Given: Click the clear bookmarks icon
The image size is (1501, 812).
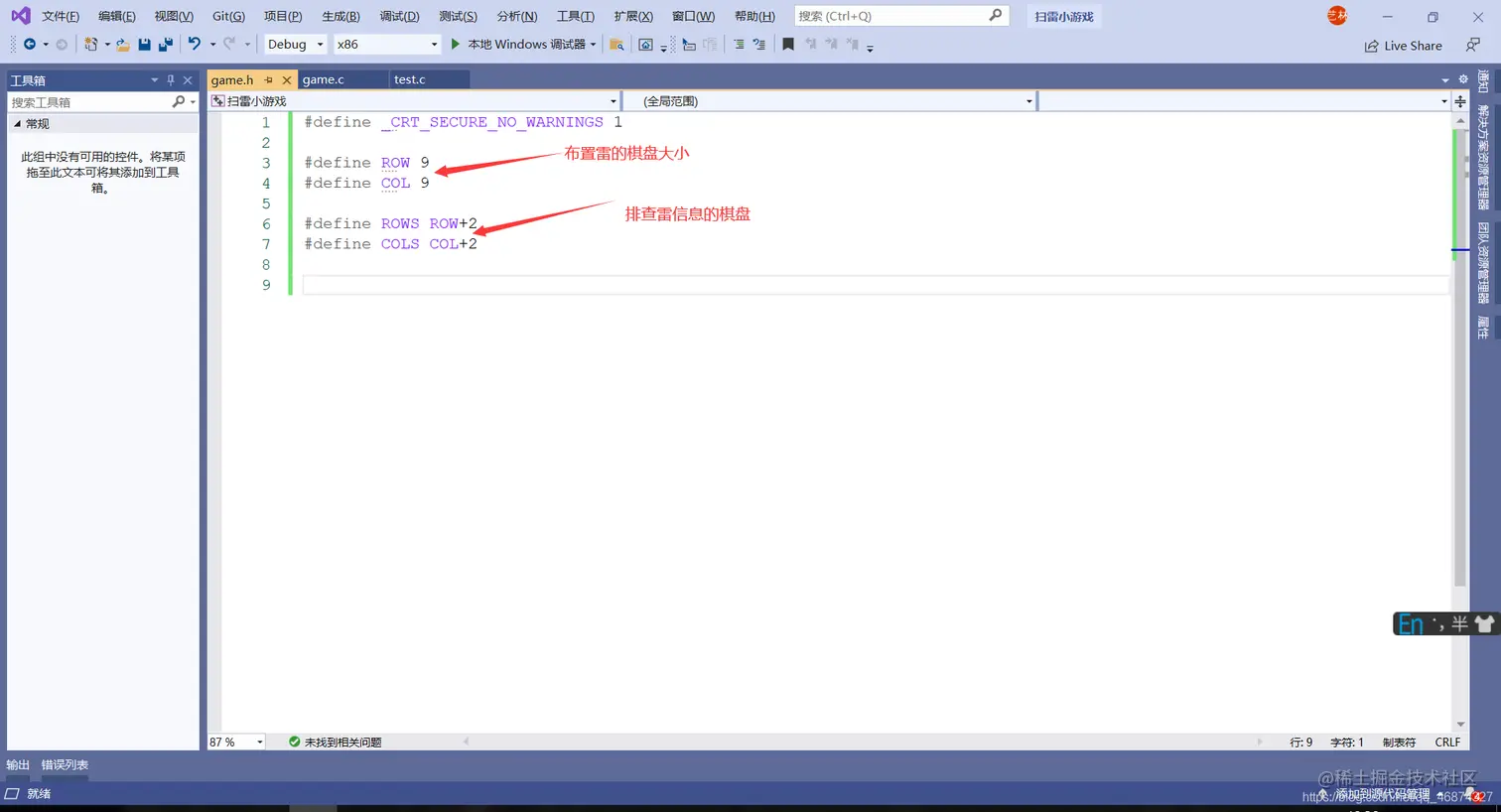Looking at the screenshot, I should pos(852,44).
